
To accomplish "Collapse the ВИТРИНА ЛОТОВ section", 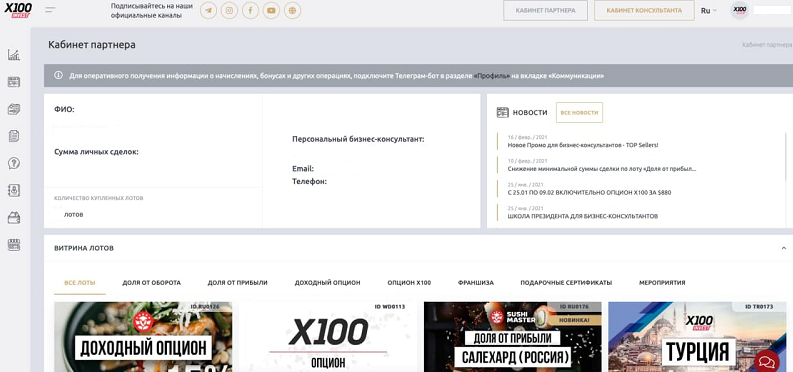I will (x=783, y=248).
